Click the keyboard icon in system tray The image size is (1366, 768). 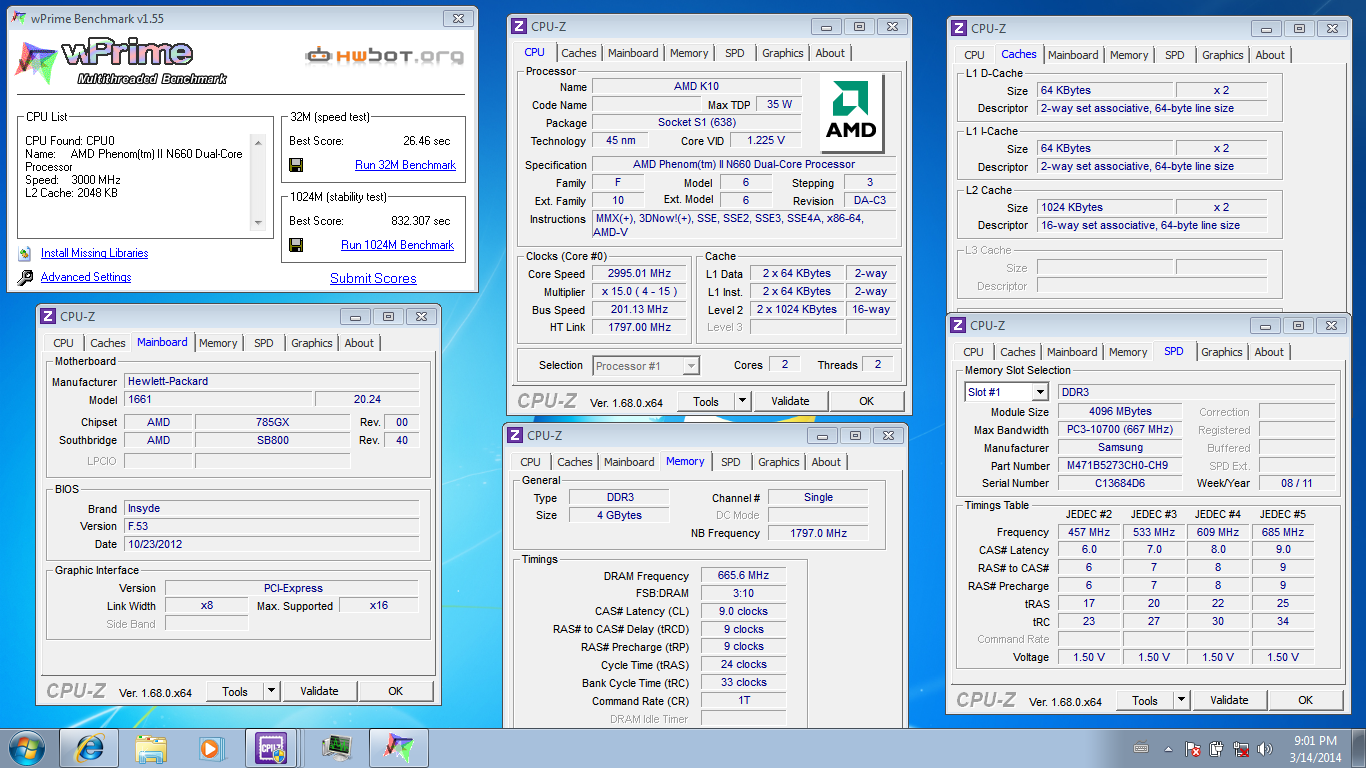[1141, 748]
